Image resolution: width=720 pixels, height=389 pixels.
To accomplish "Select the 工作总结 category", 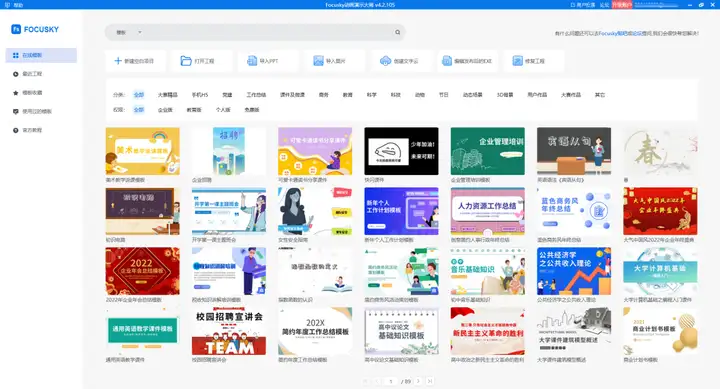I will 256,95.
